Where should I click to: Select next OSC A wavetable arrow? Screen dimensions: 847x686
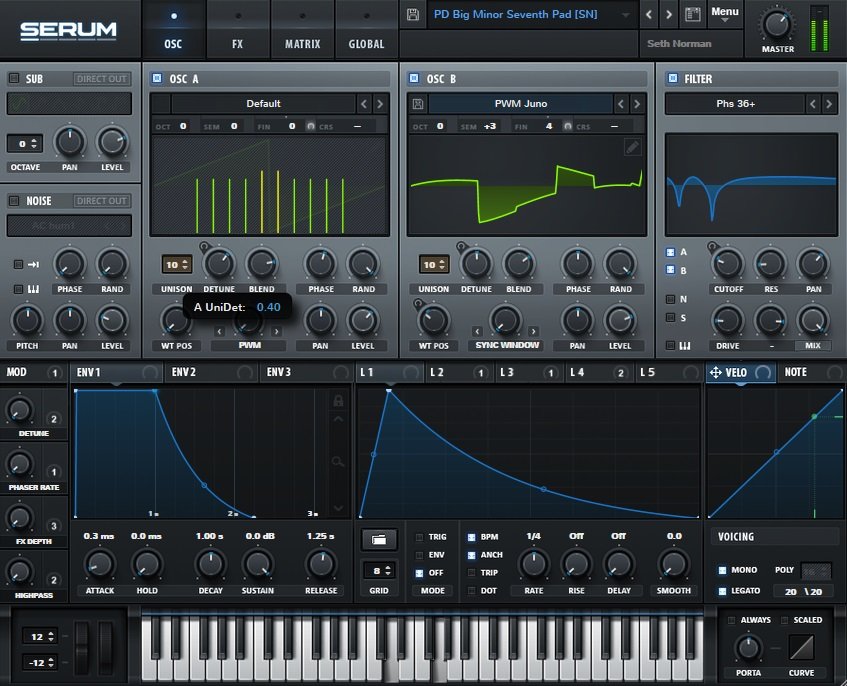tap(380, 104)
